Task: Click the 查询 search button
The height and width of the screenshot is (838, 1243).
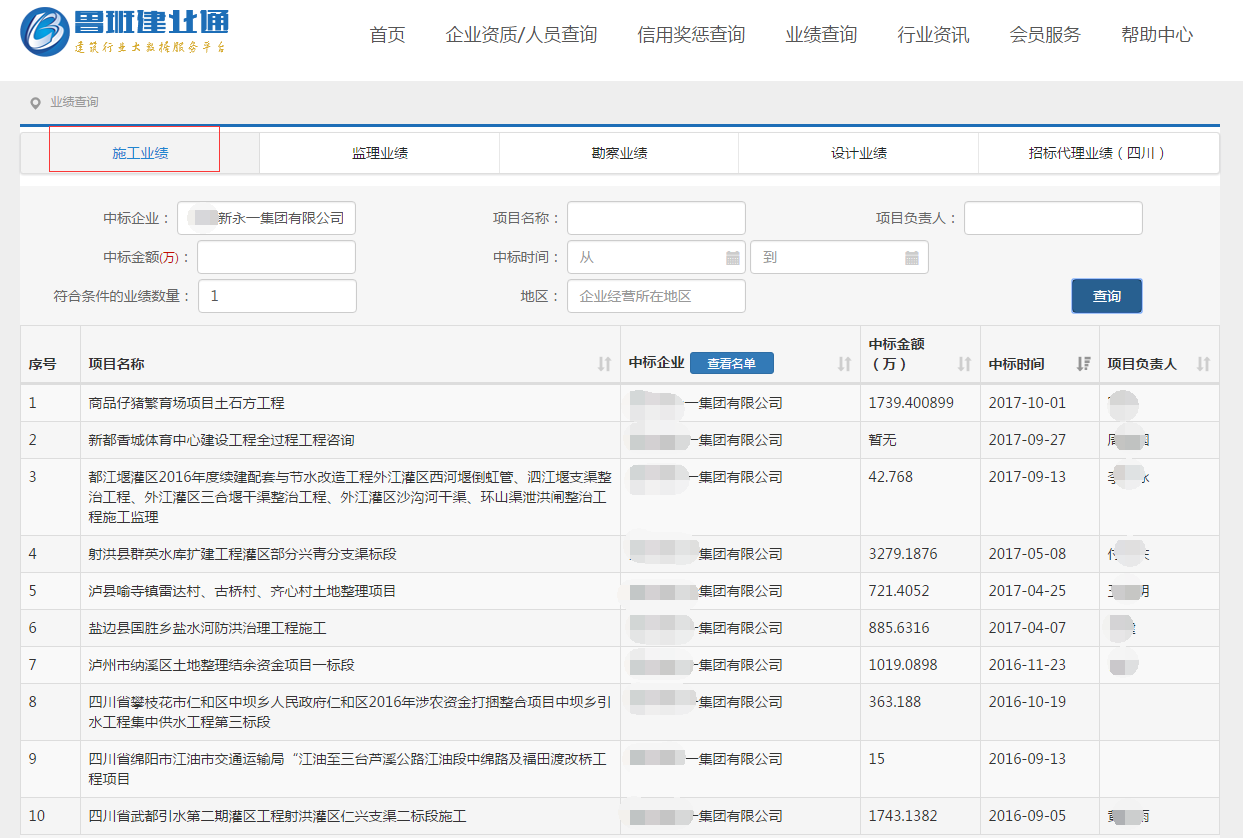Action: [x=1106, y=296]
